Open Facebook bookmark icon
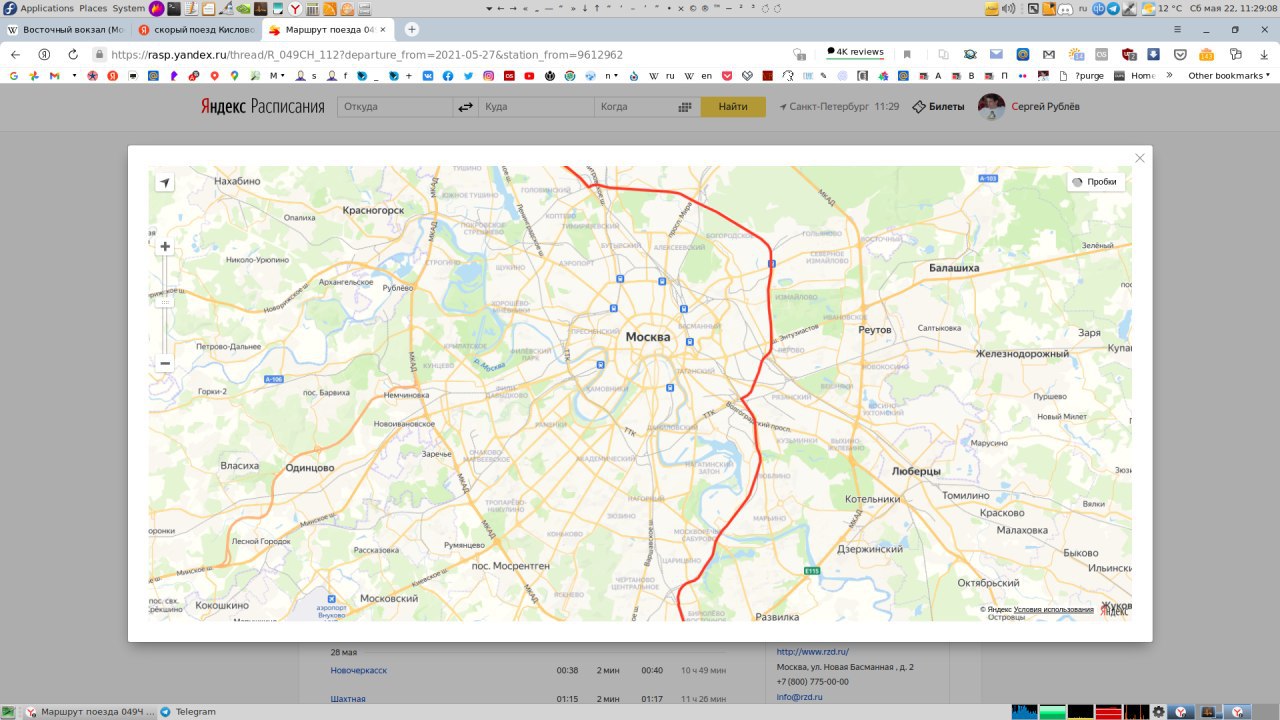Image resolution: width=1280 pixels, height=720 pixels. pyautogui.click(x=448, y=76)
